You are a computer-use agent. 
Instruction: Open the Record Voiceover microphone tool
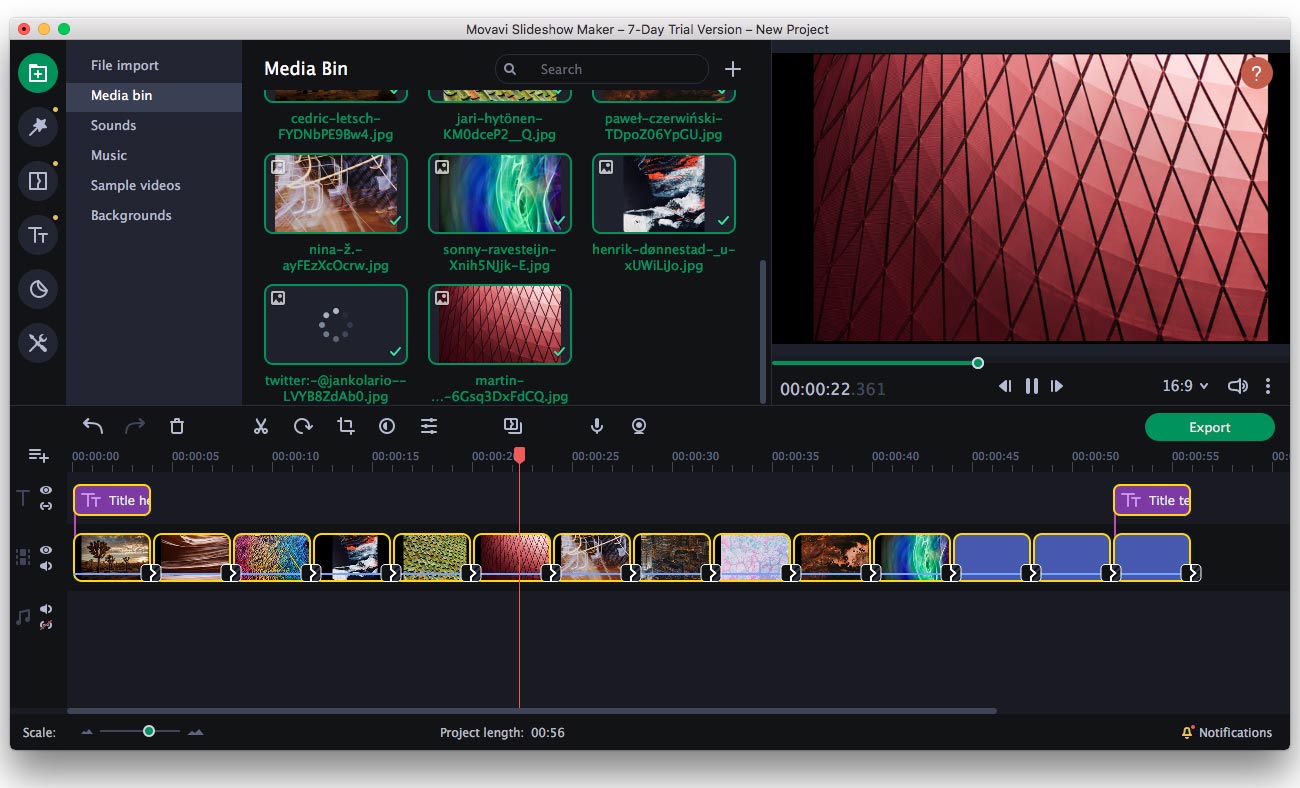[x=596, y=425]
